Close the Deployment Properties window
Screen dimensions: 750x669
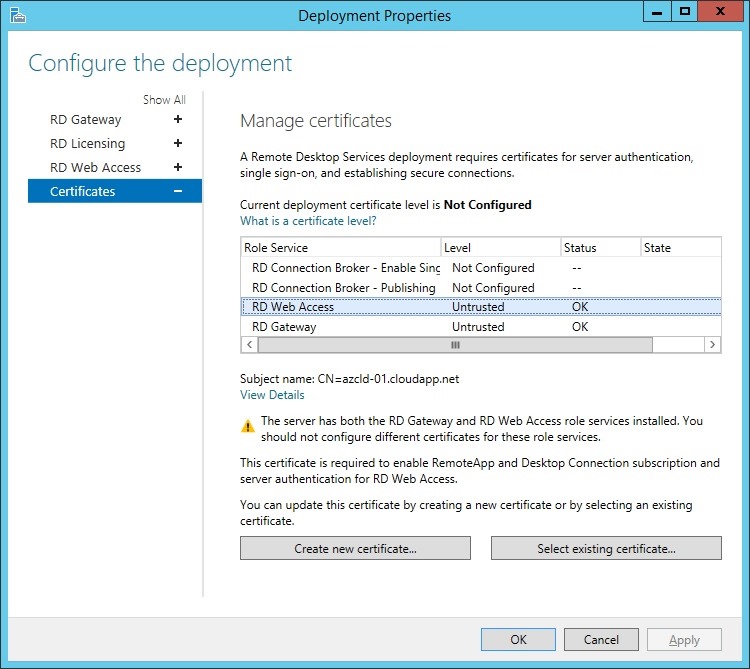(720, 11)
